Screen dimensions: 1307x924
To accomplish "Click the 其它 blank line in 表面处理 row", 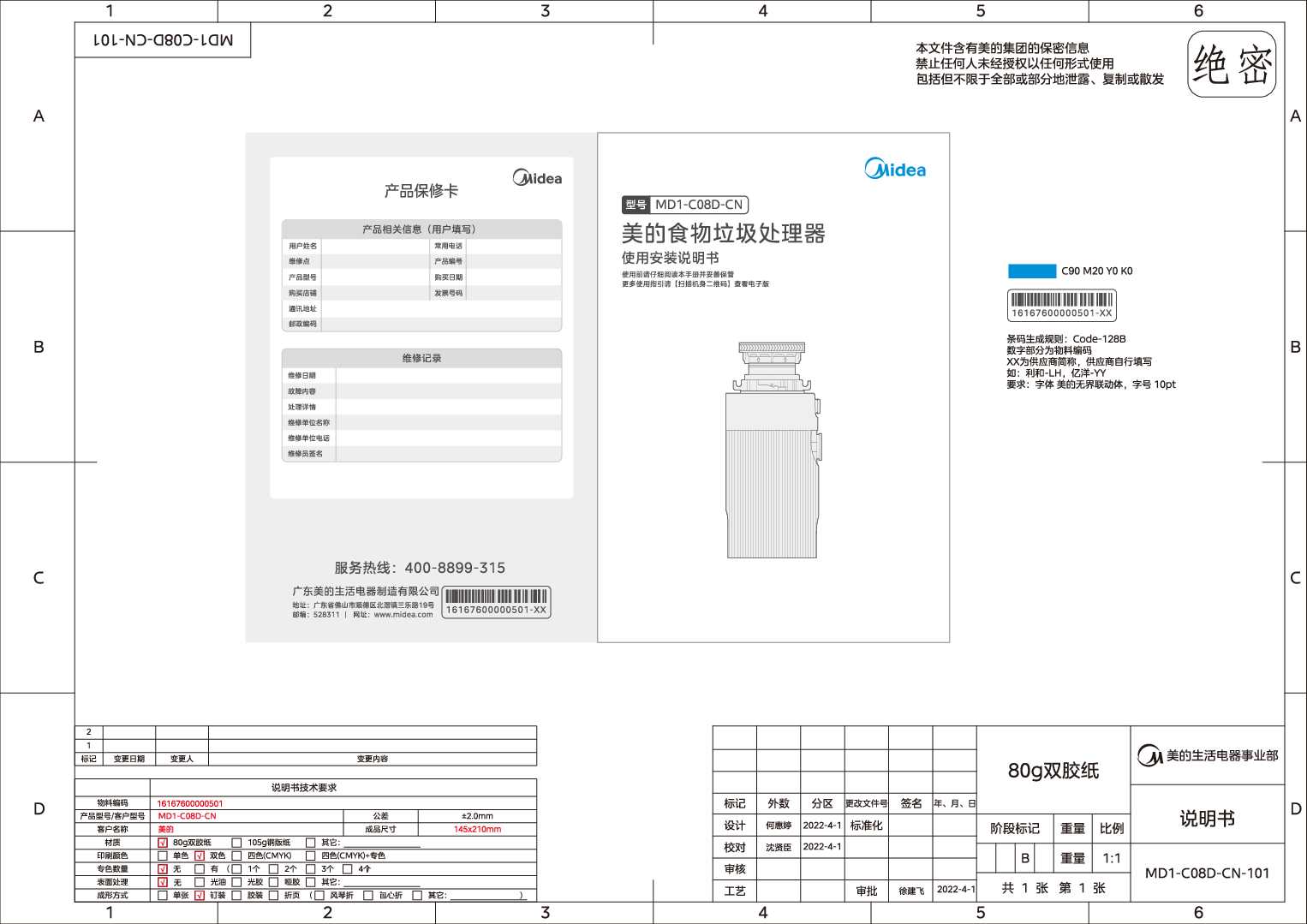I will (x=381, y=885).
